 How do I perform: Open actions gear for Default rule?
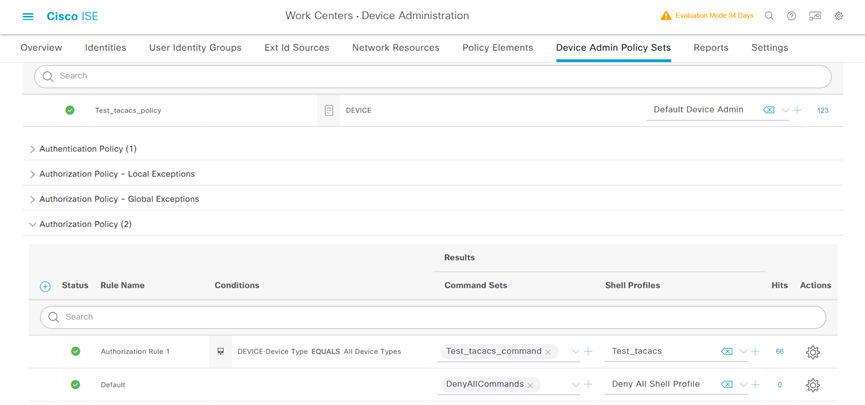813,385
